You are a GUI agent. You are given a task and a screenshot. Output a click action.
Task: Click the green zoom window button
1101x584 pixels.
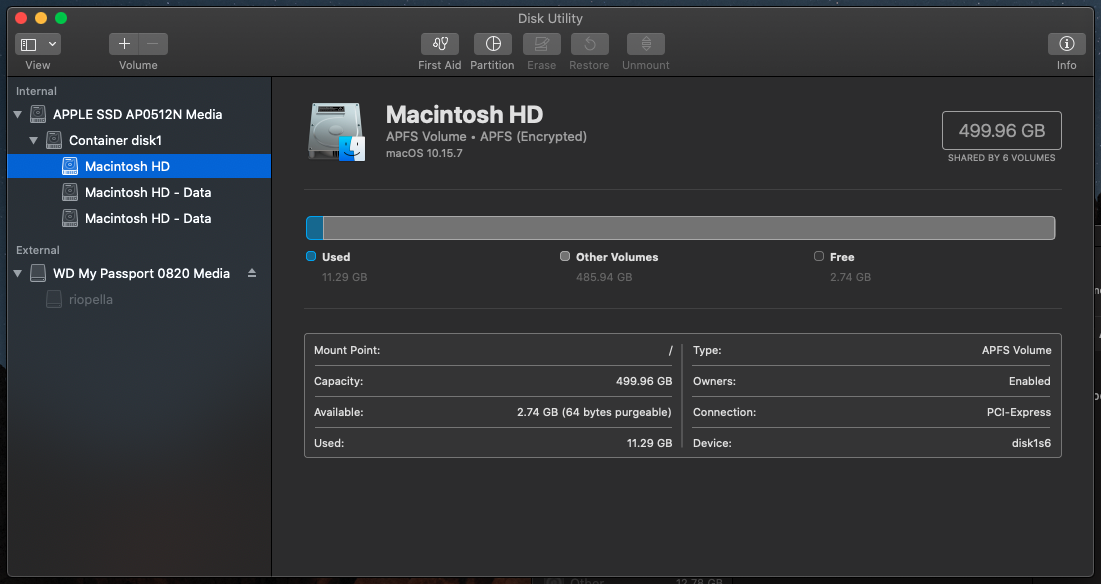pyautogui.click(x=61, y=18)
